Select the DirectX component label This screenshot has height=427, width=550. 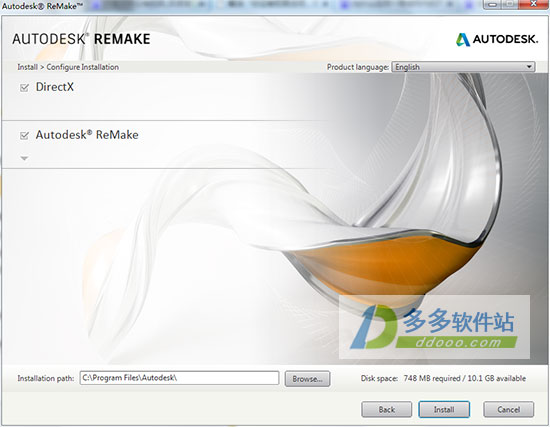(x=55, y=87)
